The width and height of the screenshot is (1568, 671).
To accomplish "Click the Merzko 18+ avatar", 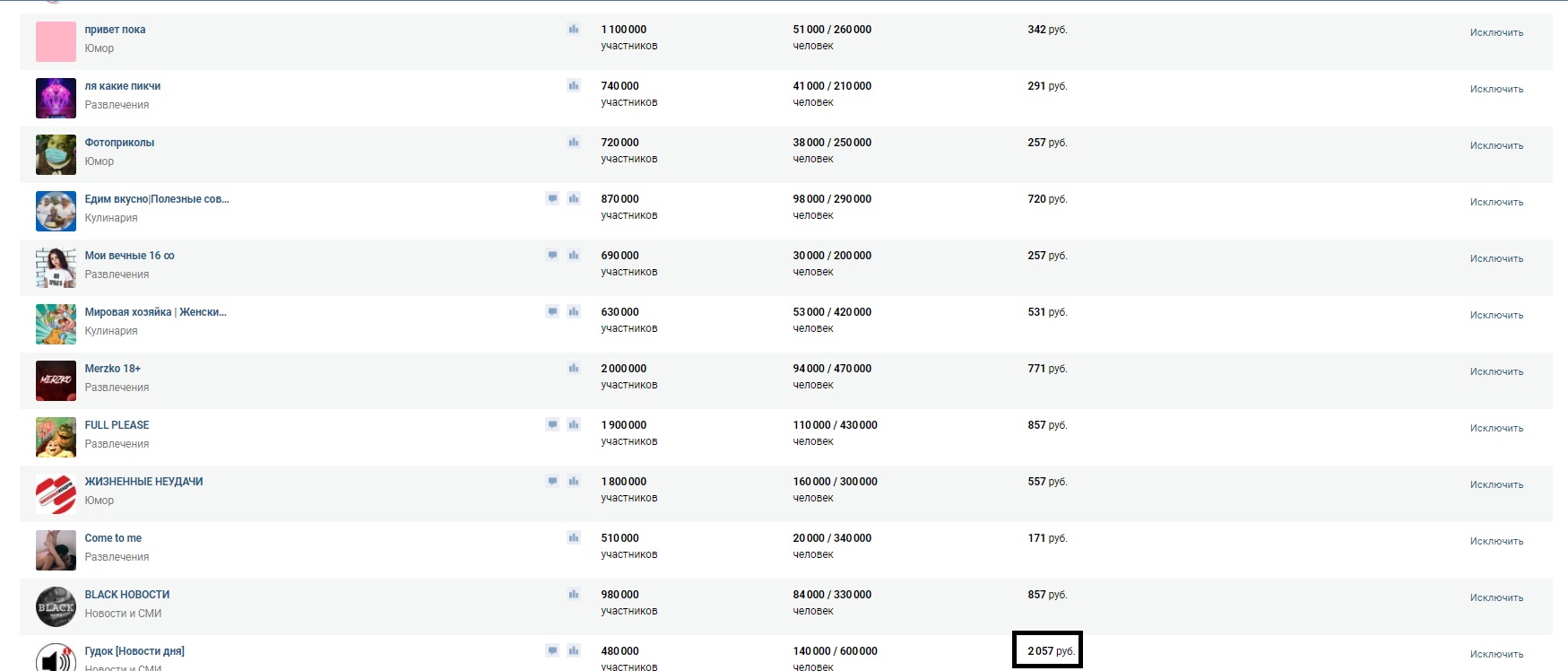I will click(56, 381).
